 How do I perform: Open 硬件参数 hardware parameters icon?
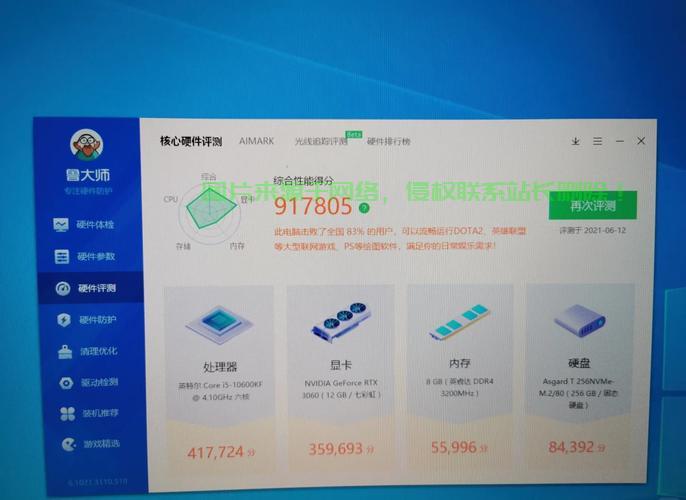click(62, 256)
